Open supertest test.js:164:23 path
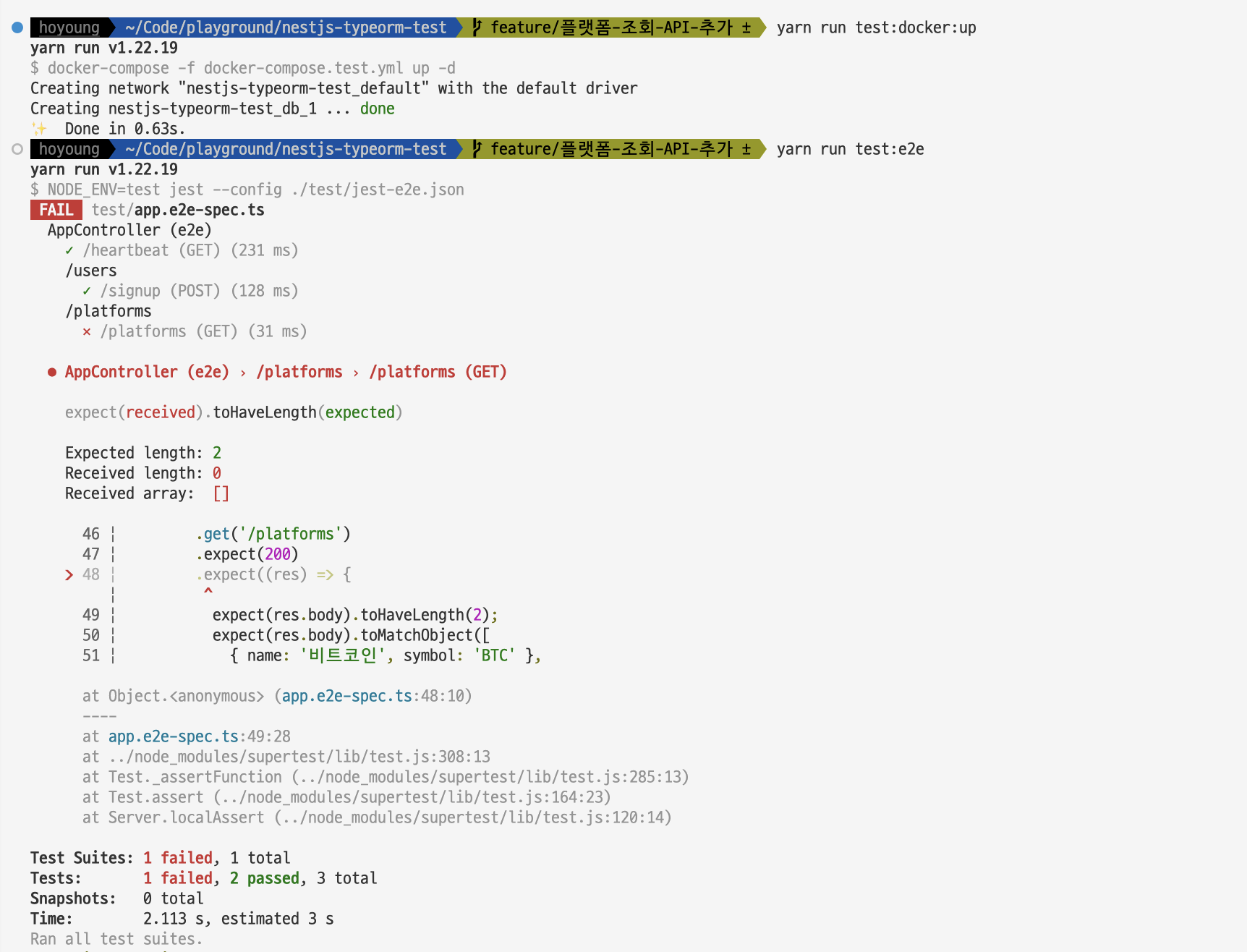1247x952 pixels. click(x=412, y=797)
